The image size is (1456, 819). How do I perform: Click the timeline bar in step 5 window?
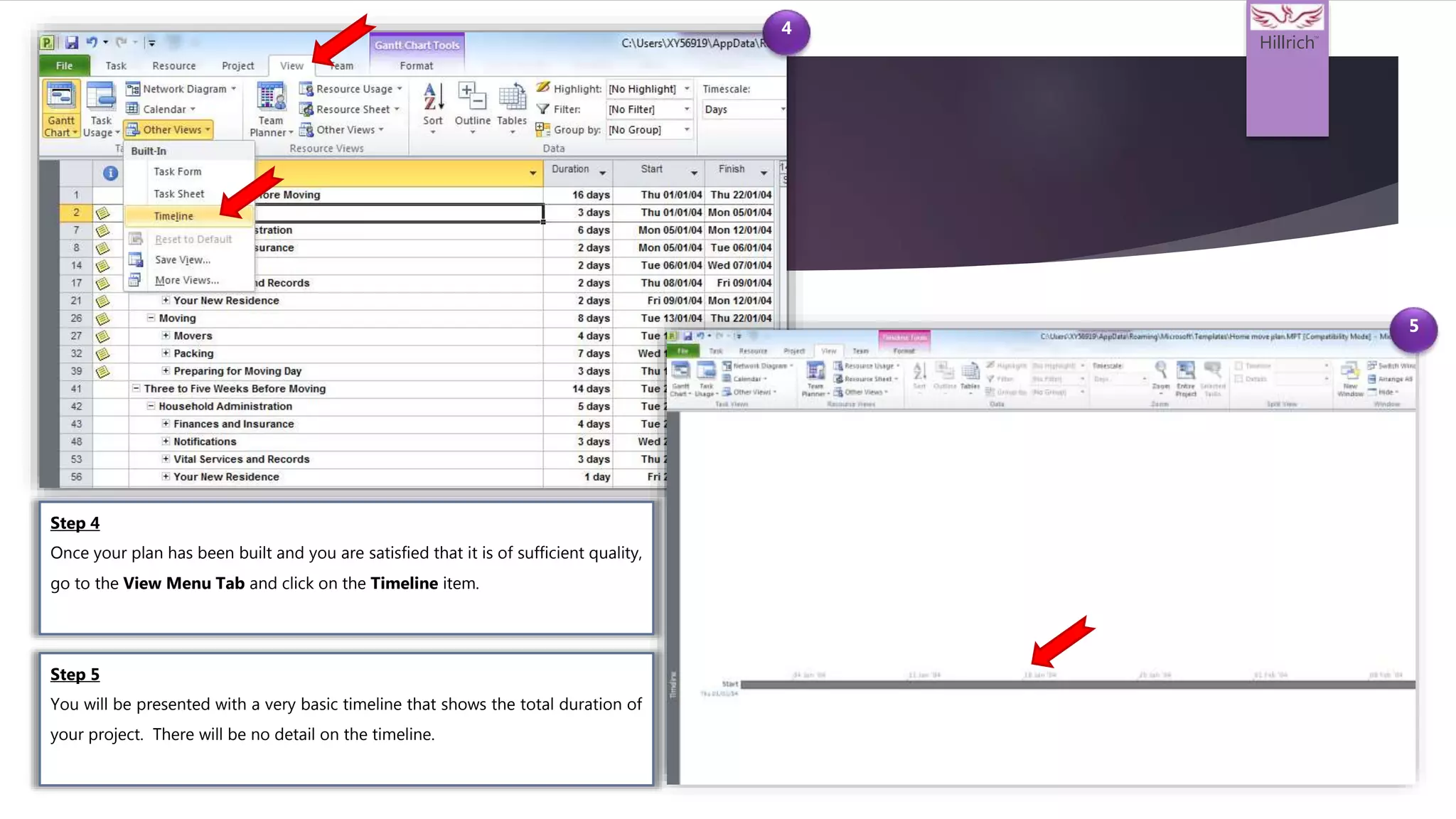point(1077,685)
